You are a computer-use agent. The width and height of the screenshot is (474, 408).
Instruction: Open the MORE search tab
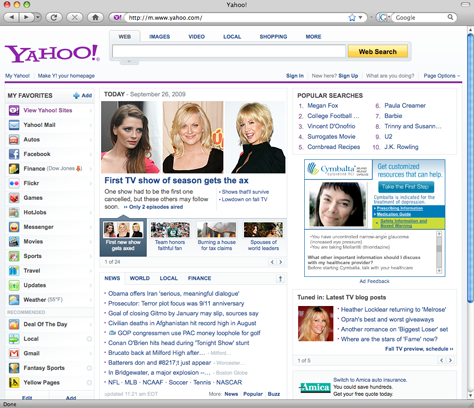coord(313,37)
